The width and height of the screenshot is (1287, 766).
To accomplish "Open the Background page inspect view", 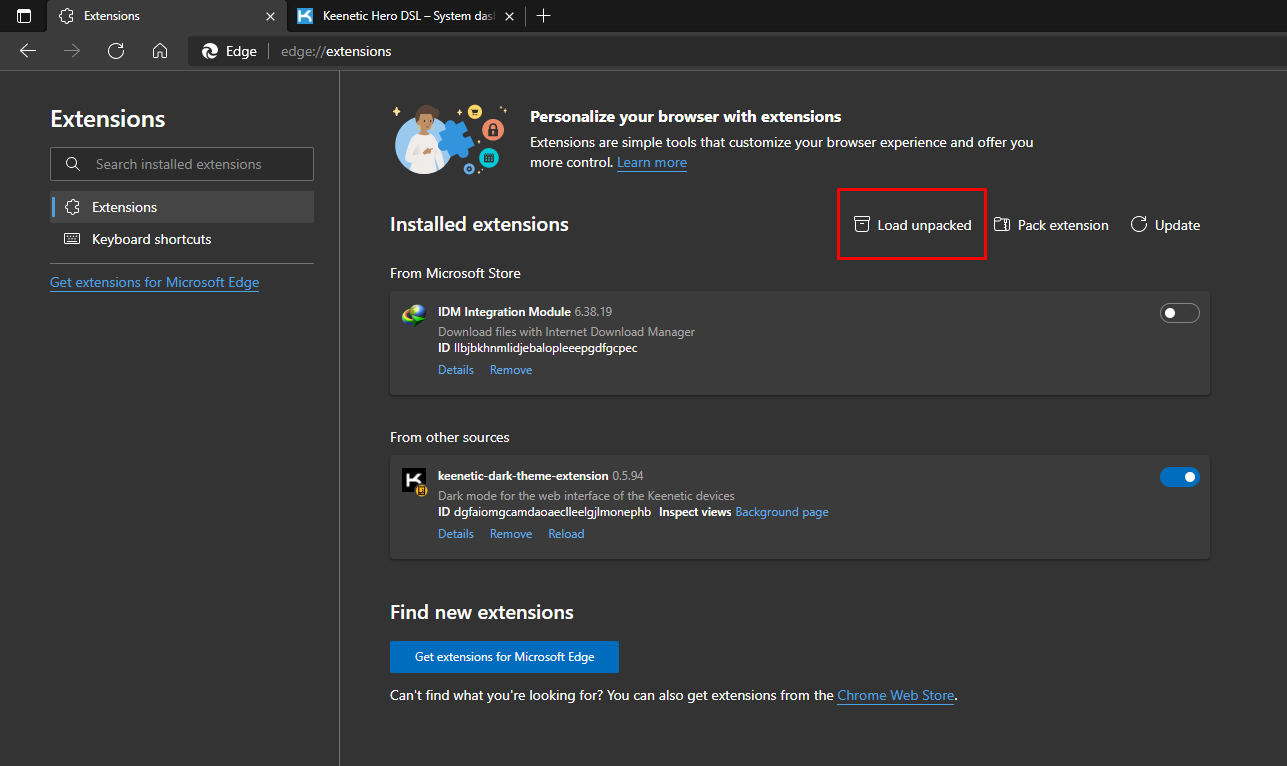I will click(x=782, y=512).
